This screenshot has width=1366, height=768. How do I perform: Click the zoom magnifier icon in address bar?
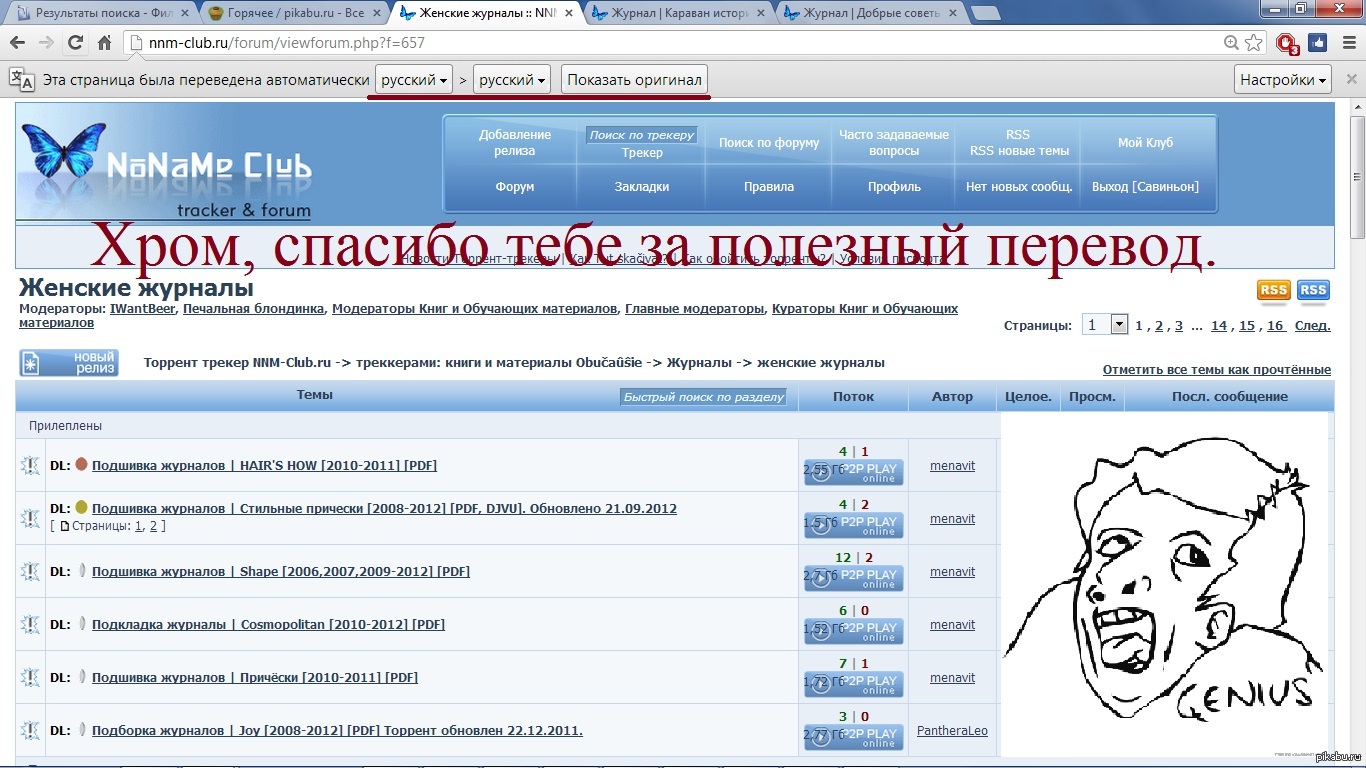1232,43
